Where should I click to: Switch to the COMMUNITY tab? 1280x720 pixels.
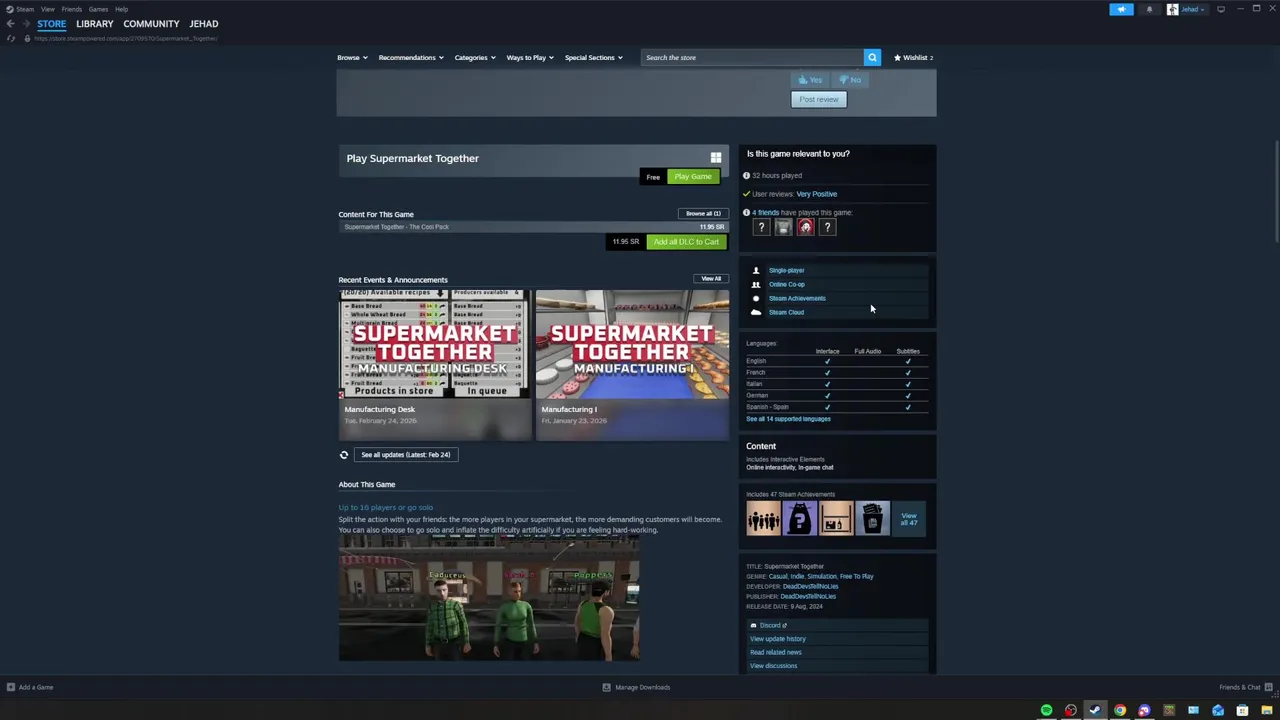(x=151, y=23)
